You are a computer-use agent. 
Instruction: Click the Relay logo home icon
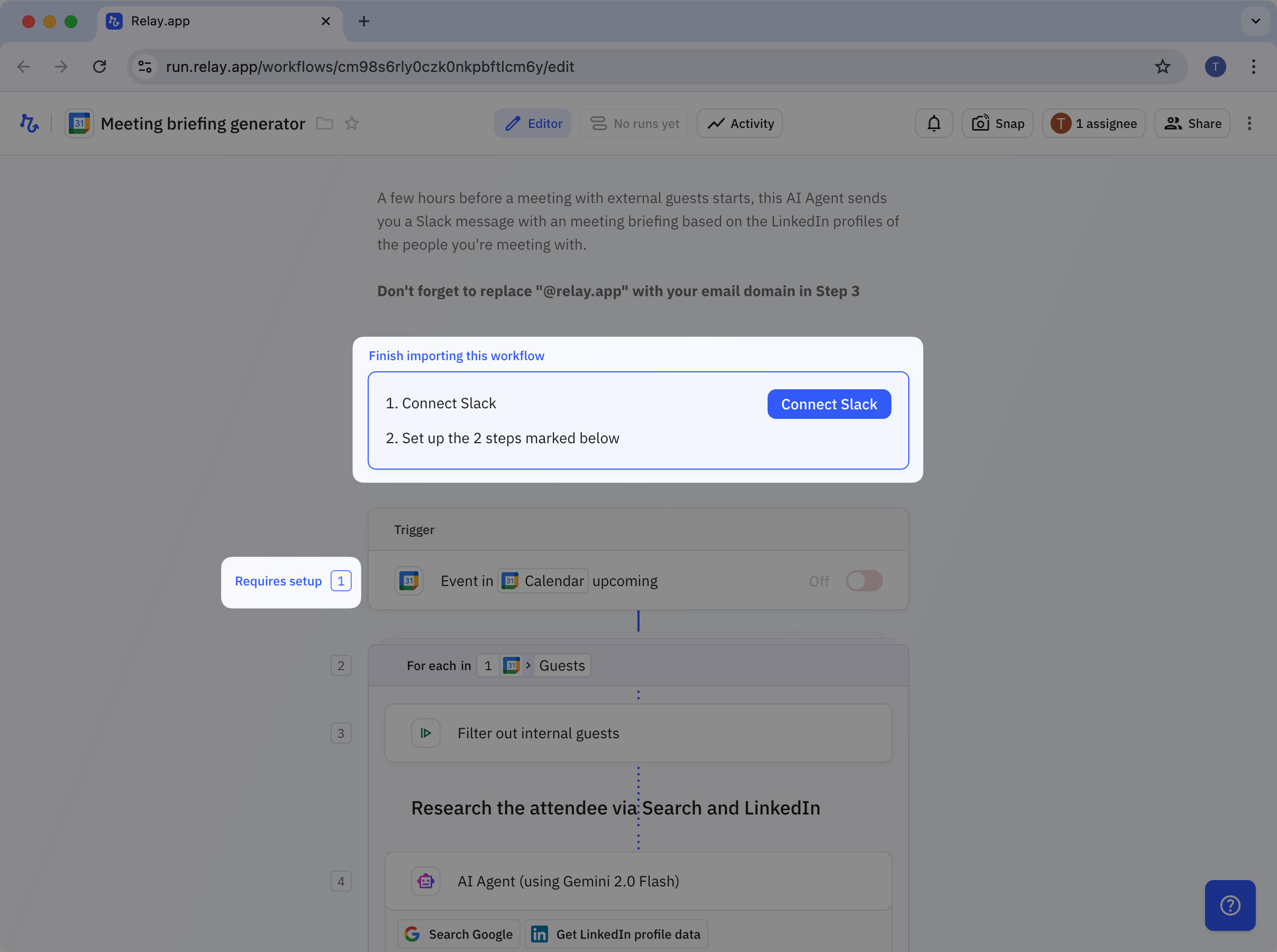tap(30, 123)
